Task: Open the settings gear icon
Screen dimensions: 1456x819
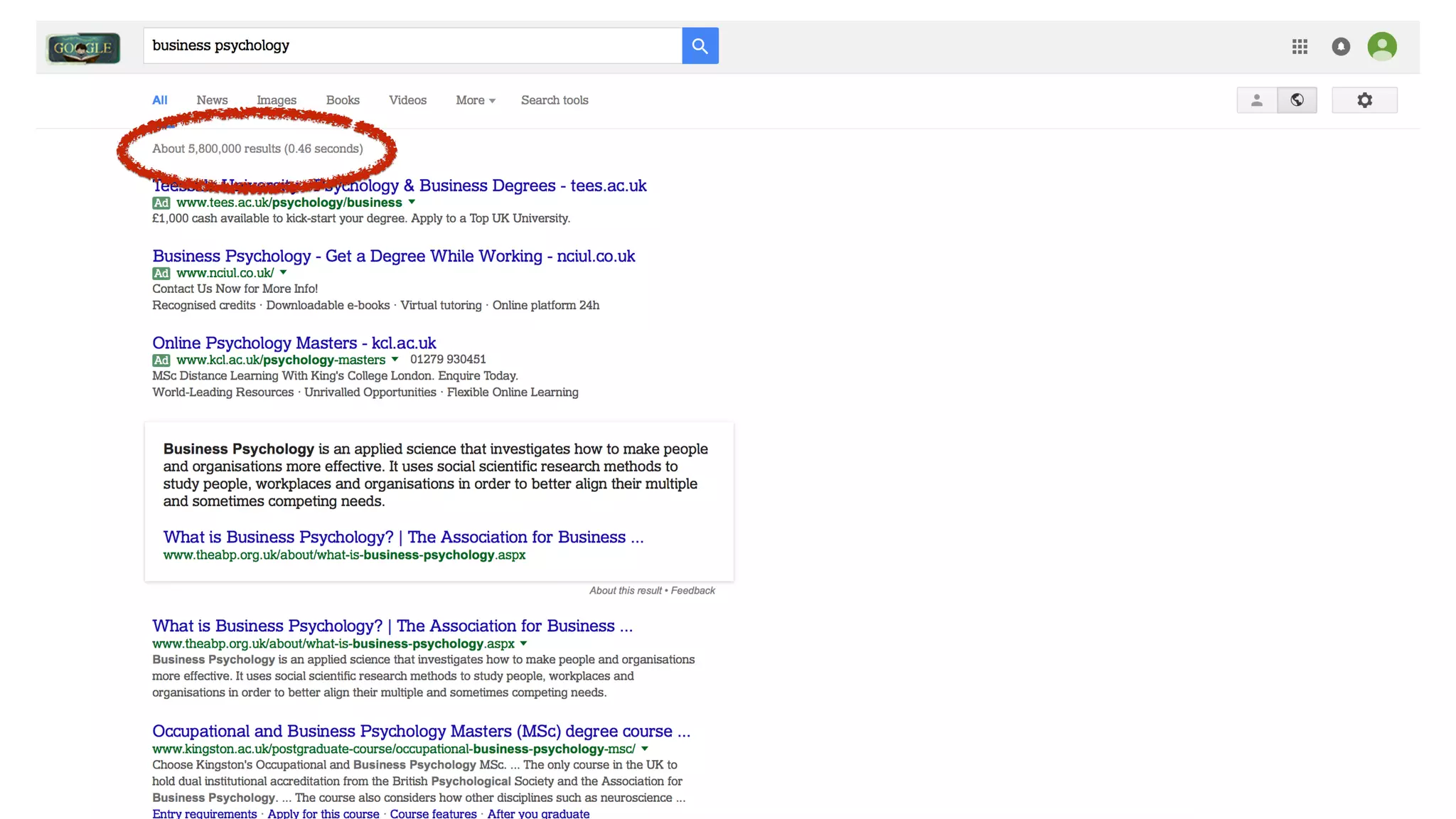Action: coord(1364,100)
